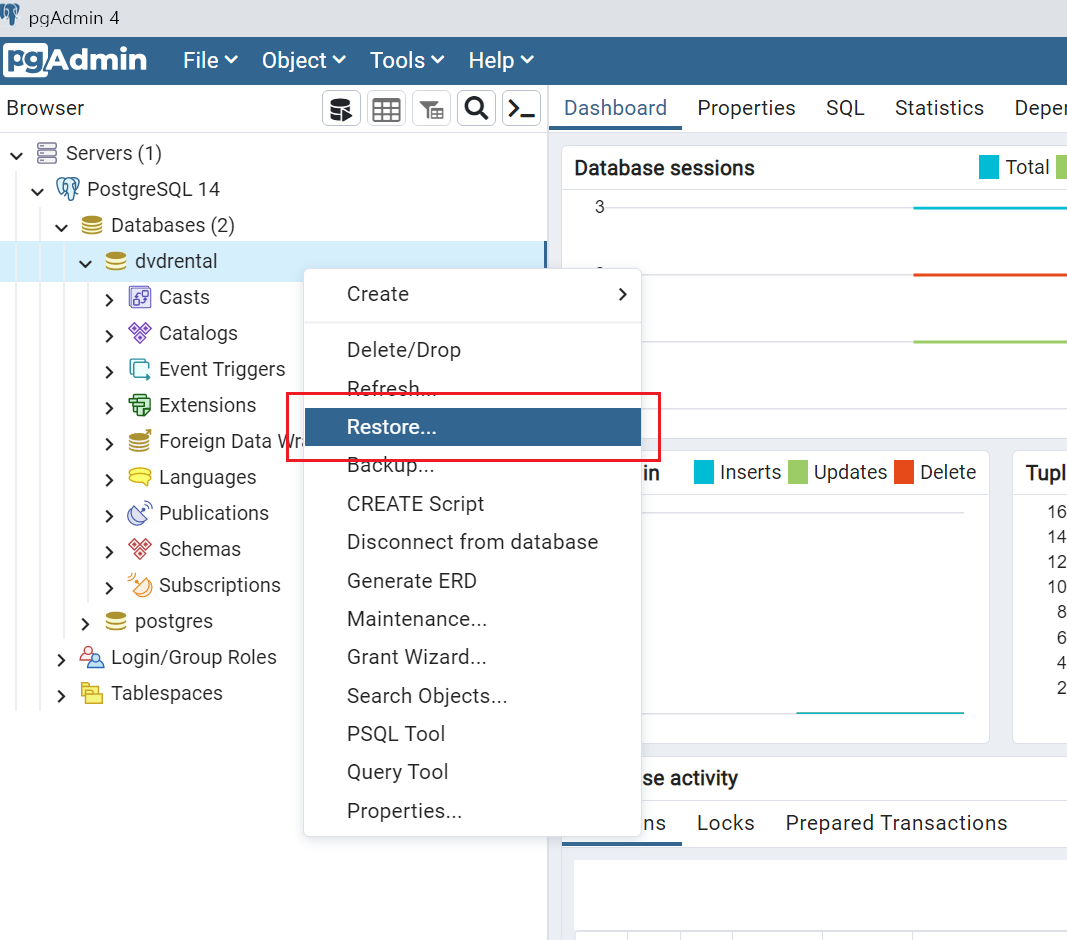Screen dimensions: 1067x940
Task: Open Grant Wizard... menu entry
Action: [x=473, y=657]
